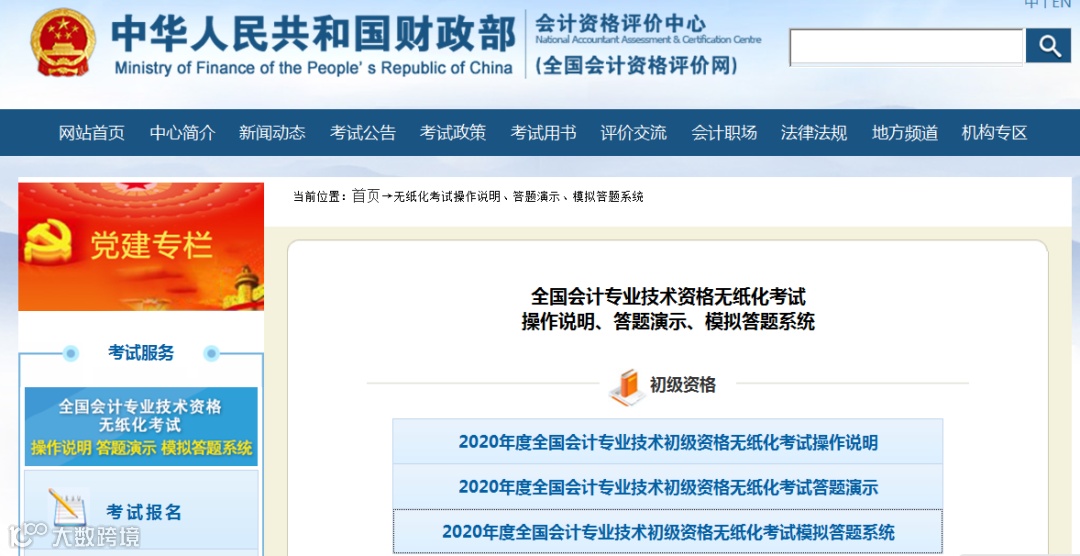The width and height of the screenshot is (1080, 556).
Task: Click the national emblem logo
Action: click(x=63, y=43)
